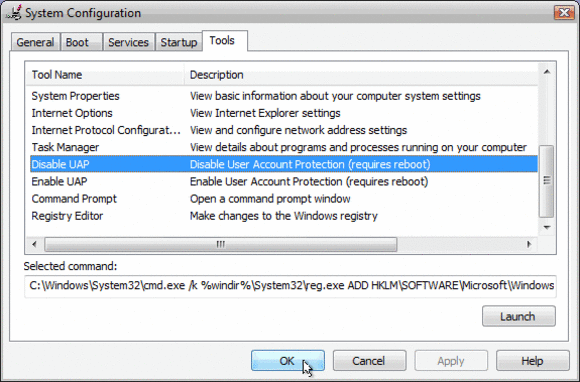The height and width of the screenshot is (382, 580).
Task: Choose the Task Manager entry
Action: click(x=284, y=147)
